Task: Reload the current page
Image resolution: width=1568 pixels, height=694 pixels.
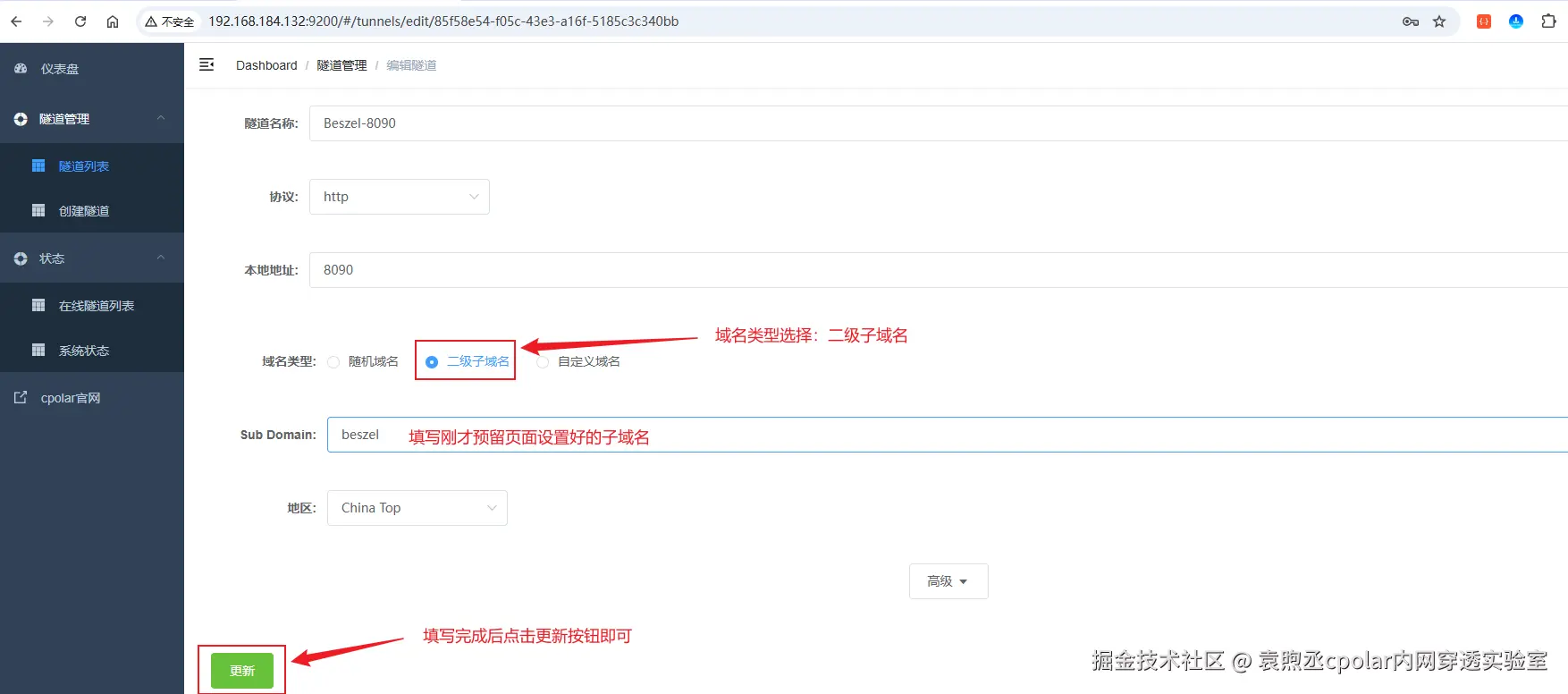Action: (x=80, y=21)
